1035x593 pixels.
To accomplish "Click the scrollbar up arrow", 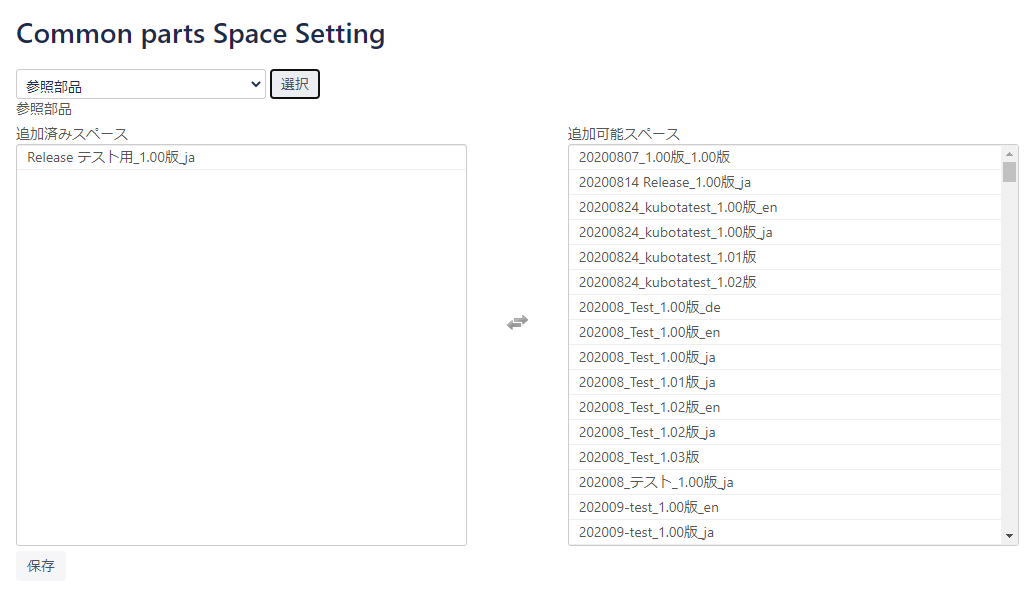I will click(1009, 154).
